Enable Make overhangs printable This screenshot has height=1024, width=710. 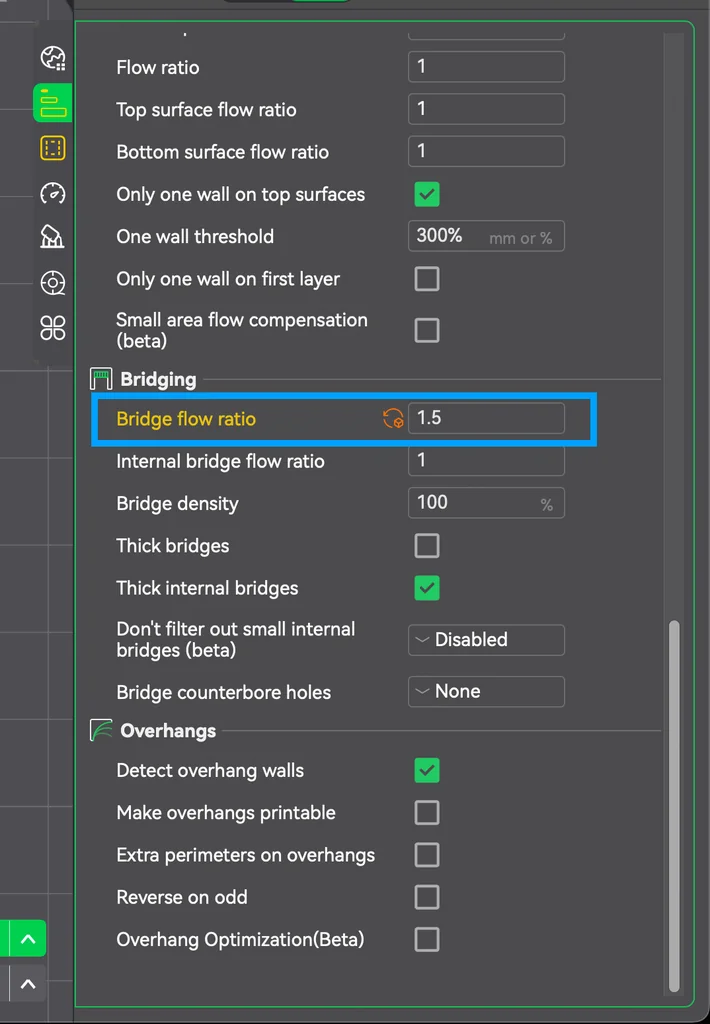tap(427, 813)
